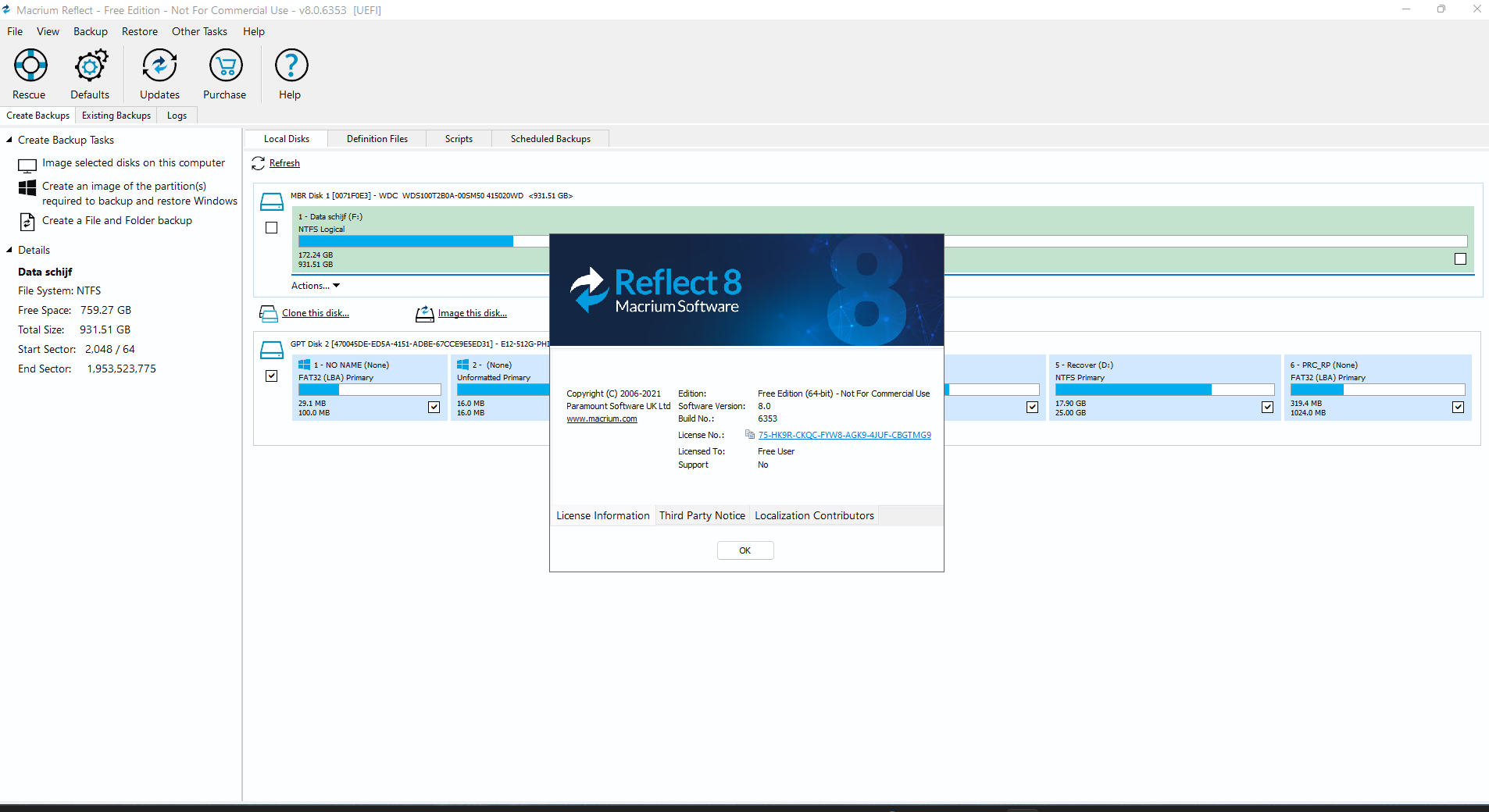Click the Help question mark icon
The width and height of the screenshot is (1489, 812).
pos(291,66)
